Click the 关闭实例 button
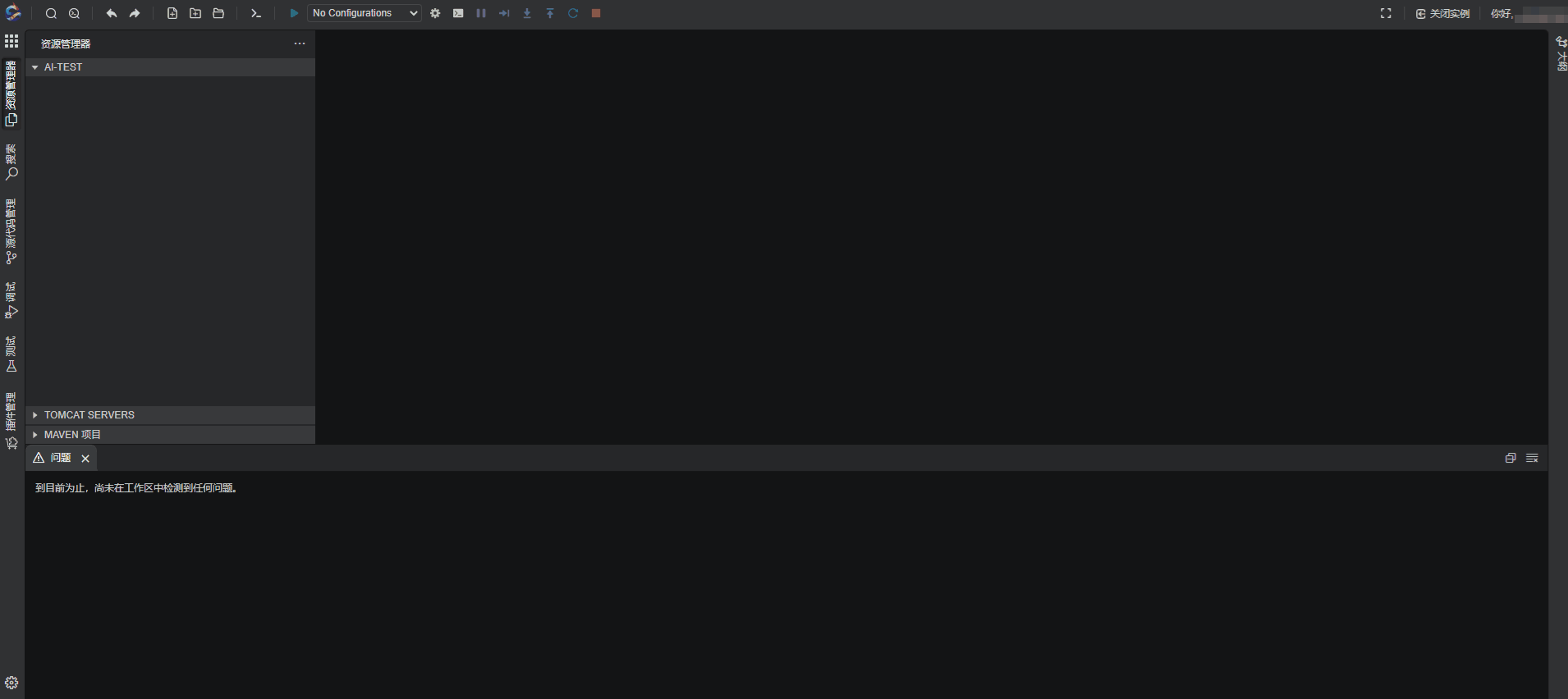 tap(1442, 14)
